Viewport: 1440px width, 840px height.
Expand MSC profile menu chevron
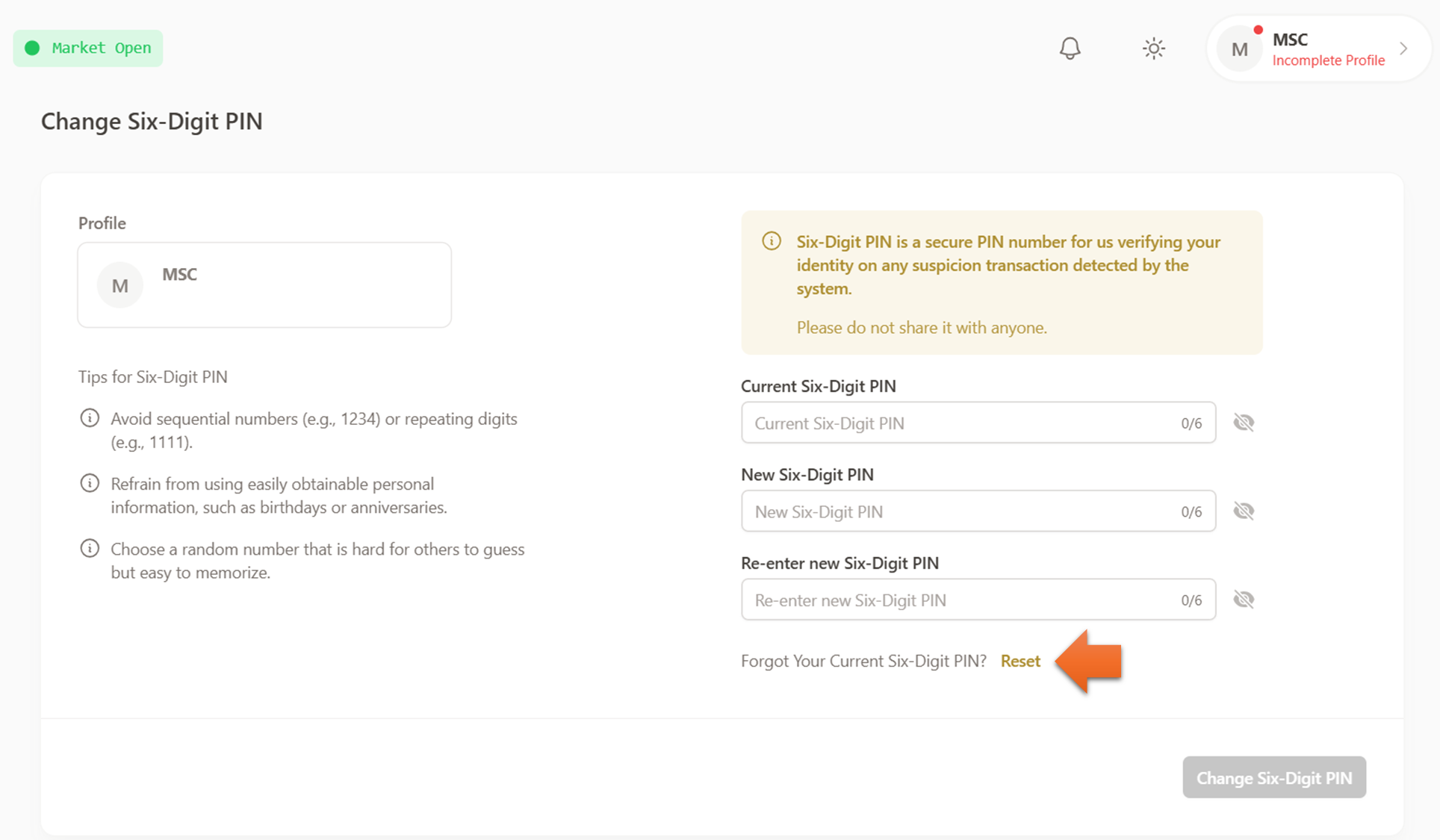pos(1404,49)
